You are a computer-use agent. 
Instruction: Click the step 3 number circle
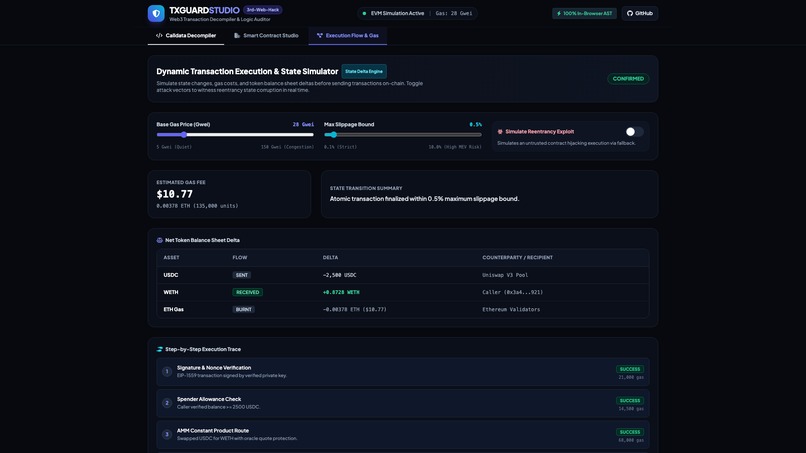click(x=167, y=434)
